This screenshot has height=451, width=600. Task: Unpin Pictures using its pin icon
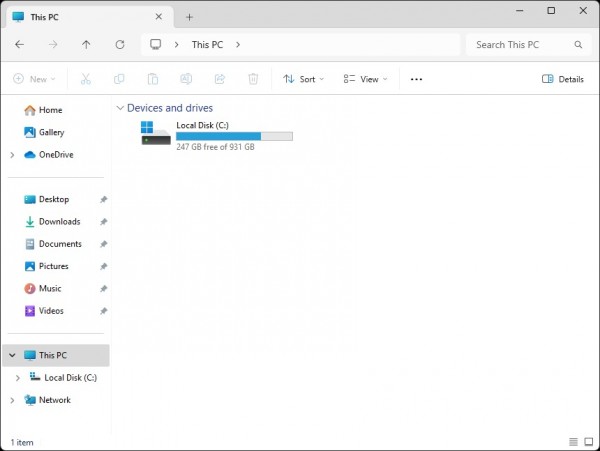103,266
